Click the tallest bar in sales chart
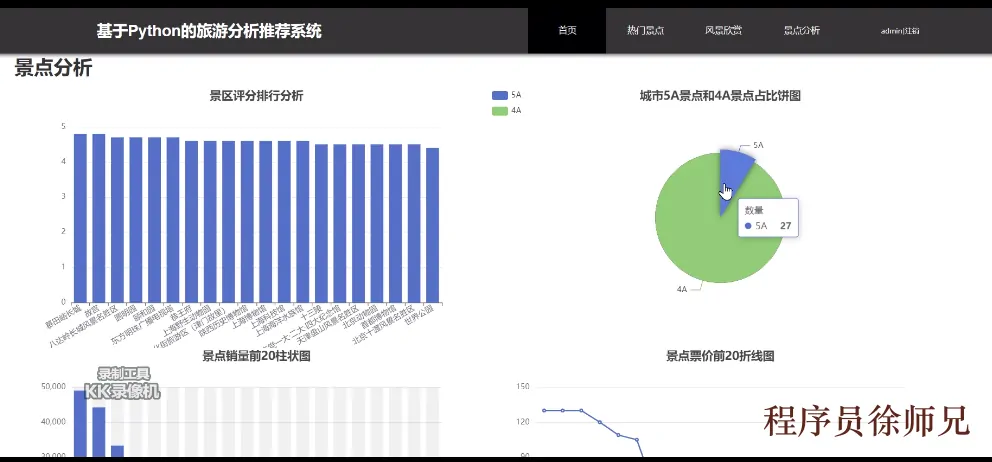Viewport: 992px width, 462px height. pos(80,423)
